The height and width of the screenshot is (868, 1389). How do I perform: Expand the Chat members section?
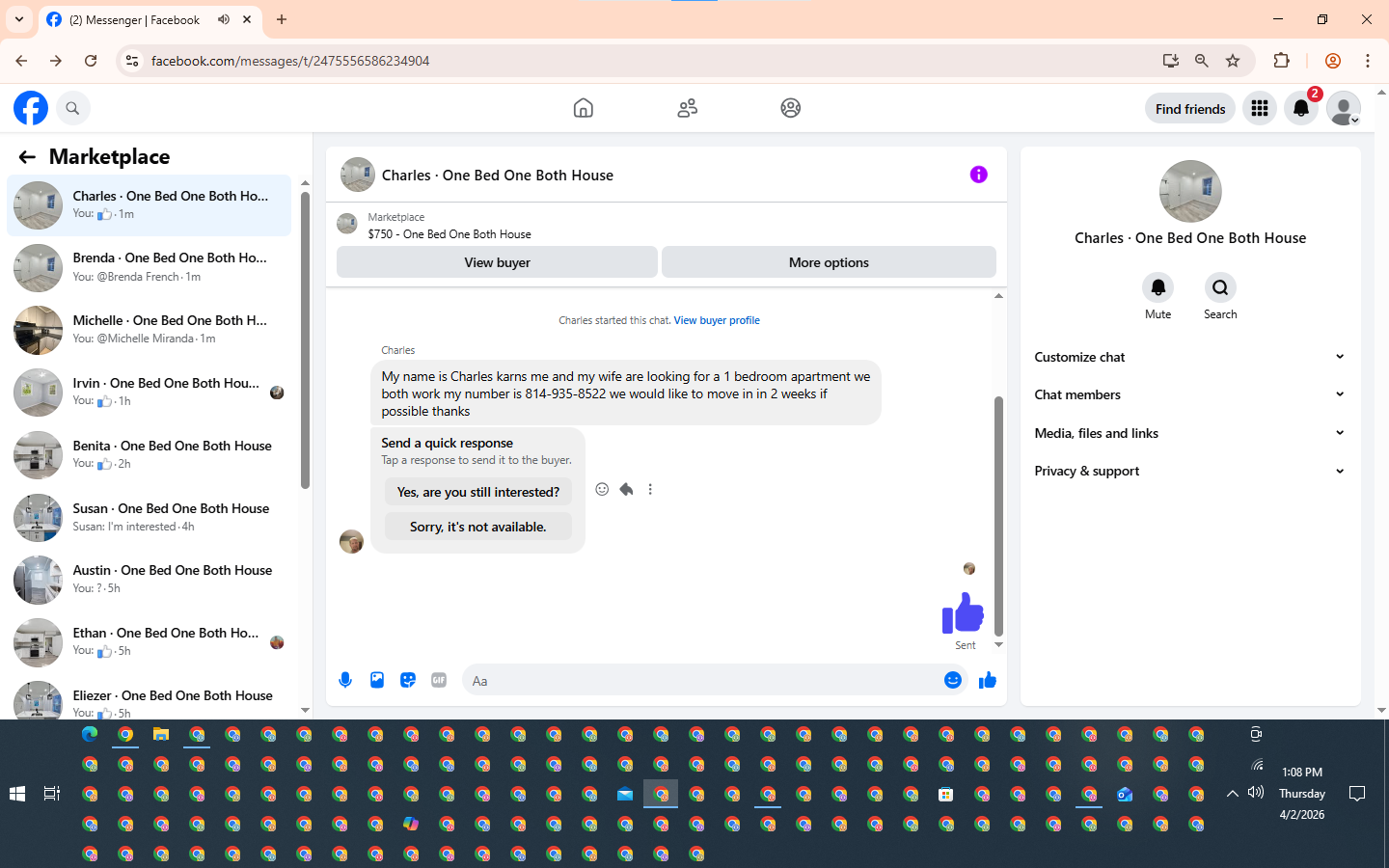click(1189, 394)
